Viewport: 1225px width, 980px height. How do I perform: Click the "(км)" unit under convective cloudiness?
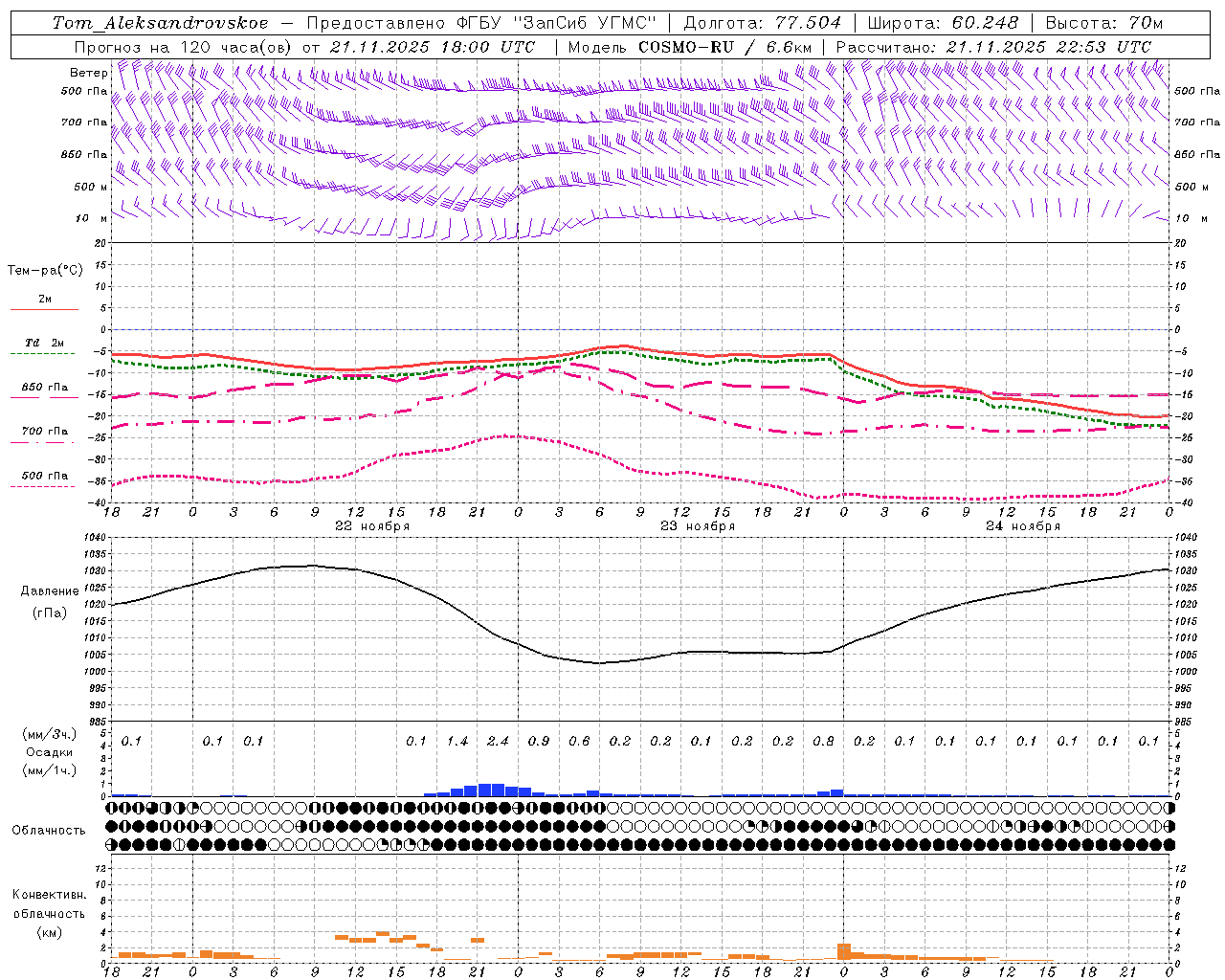49,931
